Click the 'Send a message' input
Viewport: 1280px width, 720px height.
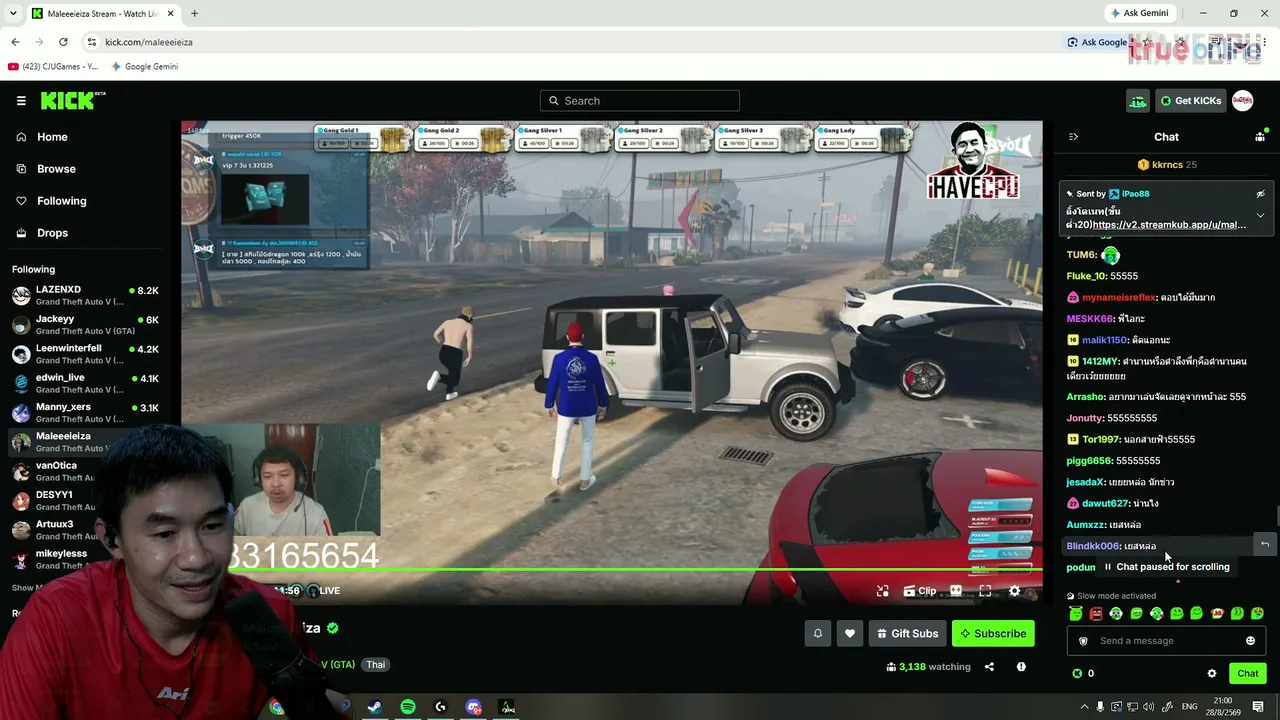tap(1166, 641)
